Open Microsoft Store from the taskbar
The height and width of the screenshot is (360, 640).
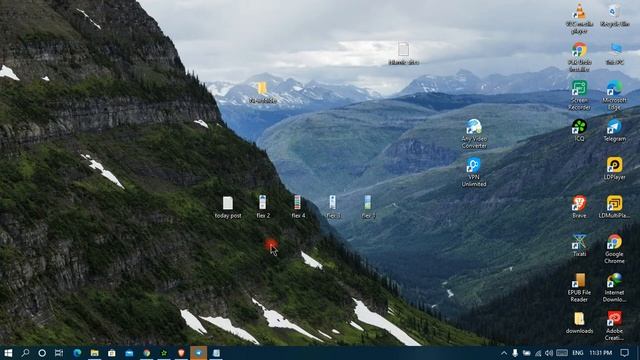(x=111, y=353)
